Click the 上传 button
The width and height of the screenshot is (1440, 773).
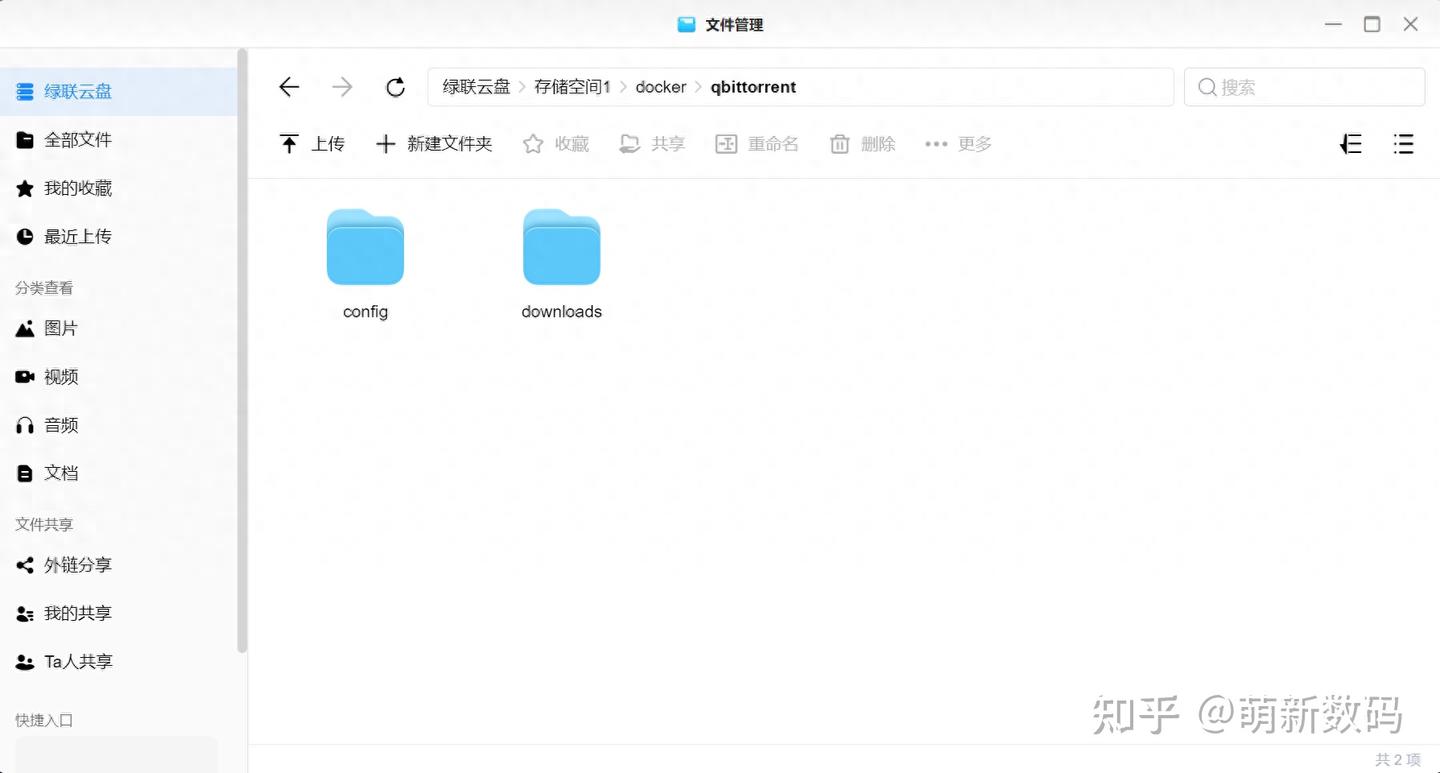click(312, 143)
